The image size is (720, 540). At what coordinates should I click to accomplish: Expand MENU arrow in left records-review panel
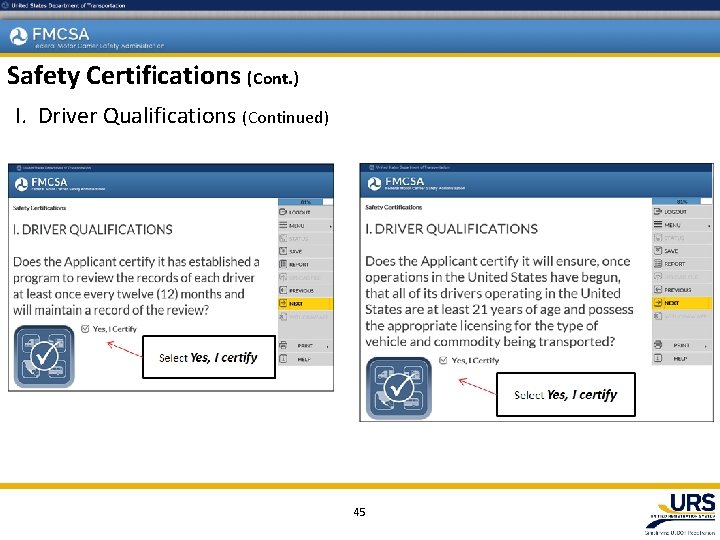pyautogui.click(x=330, y=226)
